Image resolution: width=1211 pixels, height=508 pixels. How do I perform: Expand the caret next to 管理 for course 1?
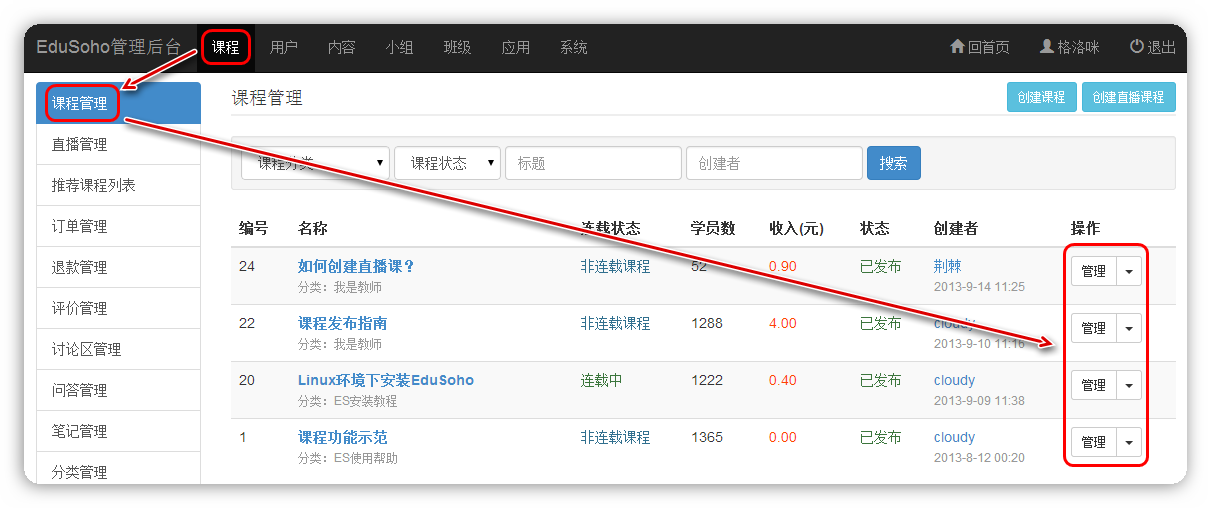pyautogui.click(x=1129, y=442)
